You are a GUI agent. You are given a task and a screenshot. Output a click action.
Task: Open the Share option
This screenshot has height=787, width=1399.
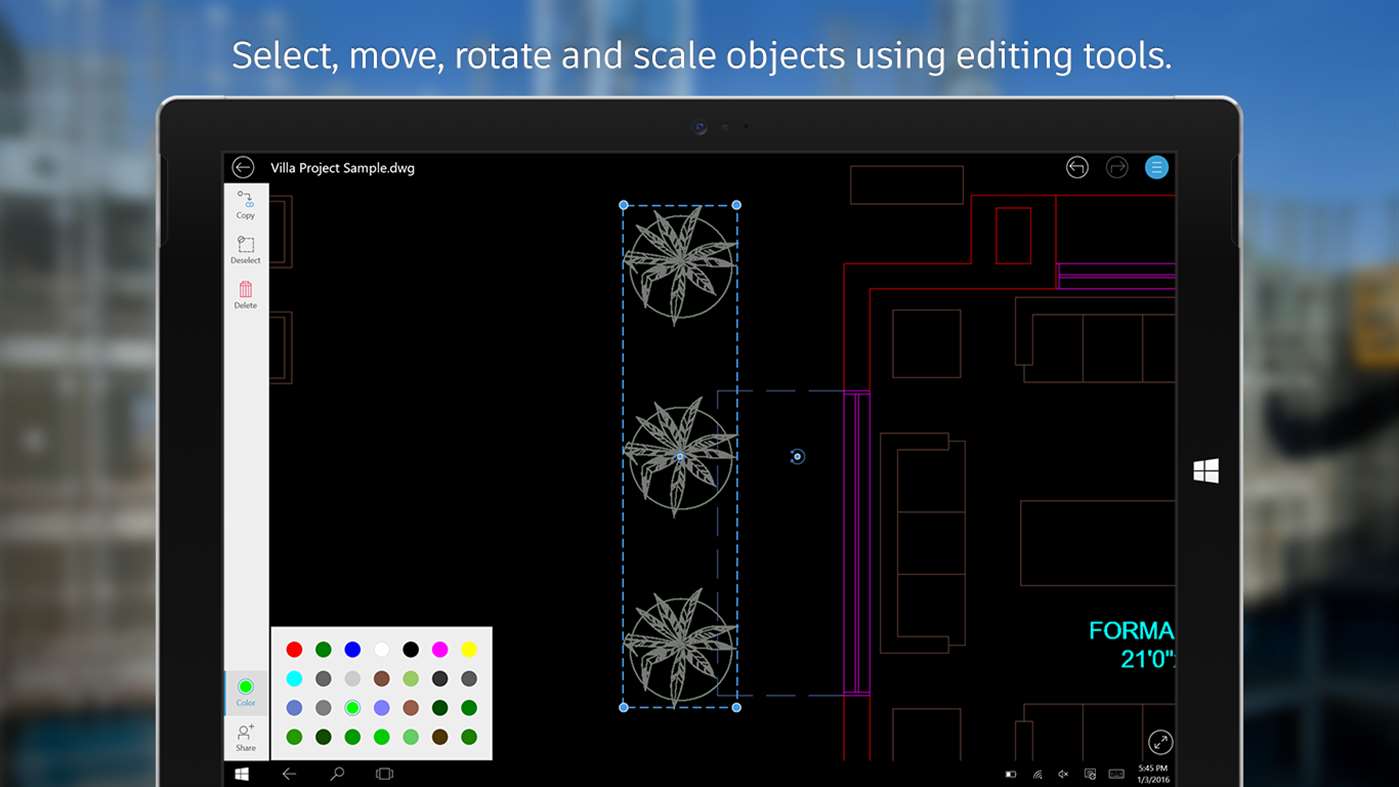click(245, 737)
